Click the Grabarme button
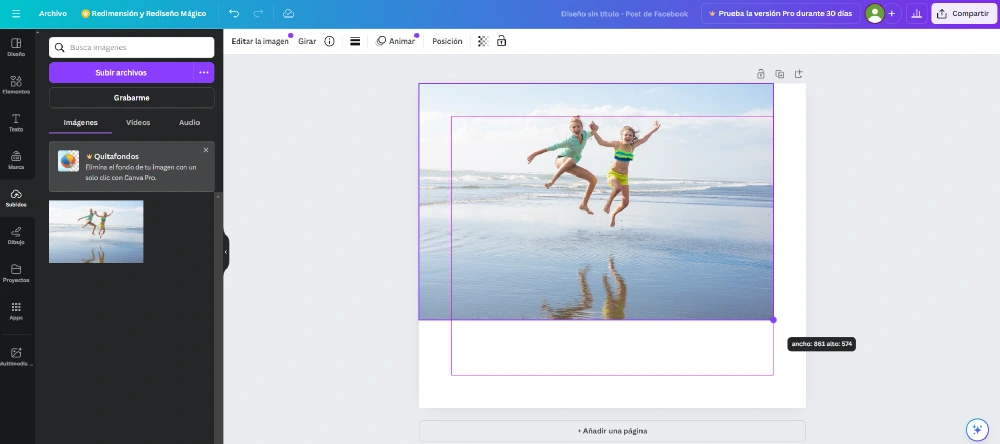 (131, 98)
